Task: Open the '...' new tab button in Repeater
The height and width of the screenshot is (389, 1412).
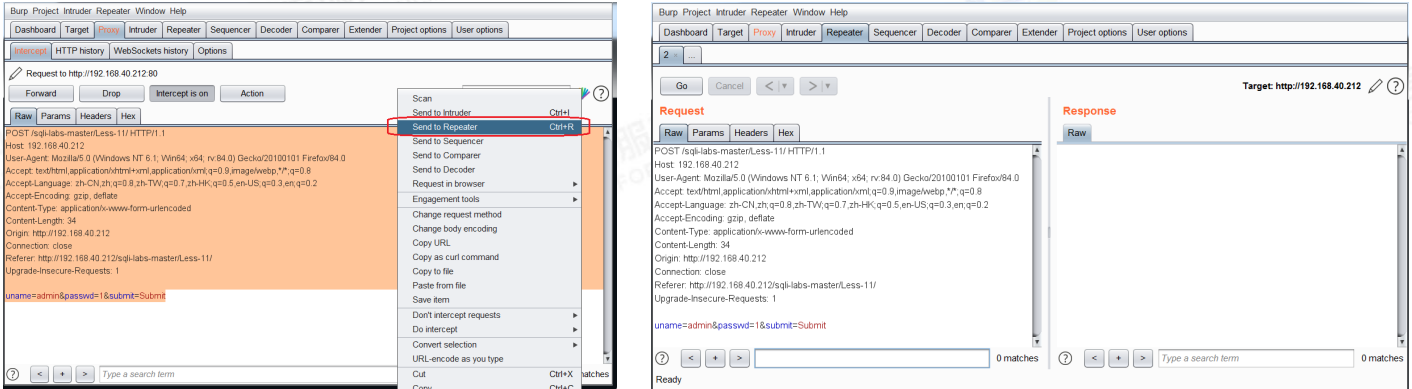Action: pos(691,56)
